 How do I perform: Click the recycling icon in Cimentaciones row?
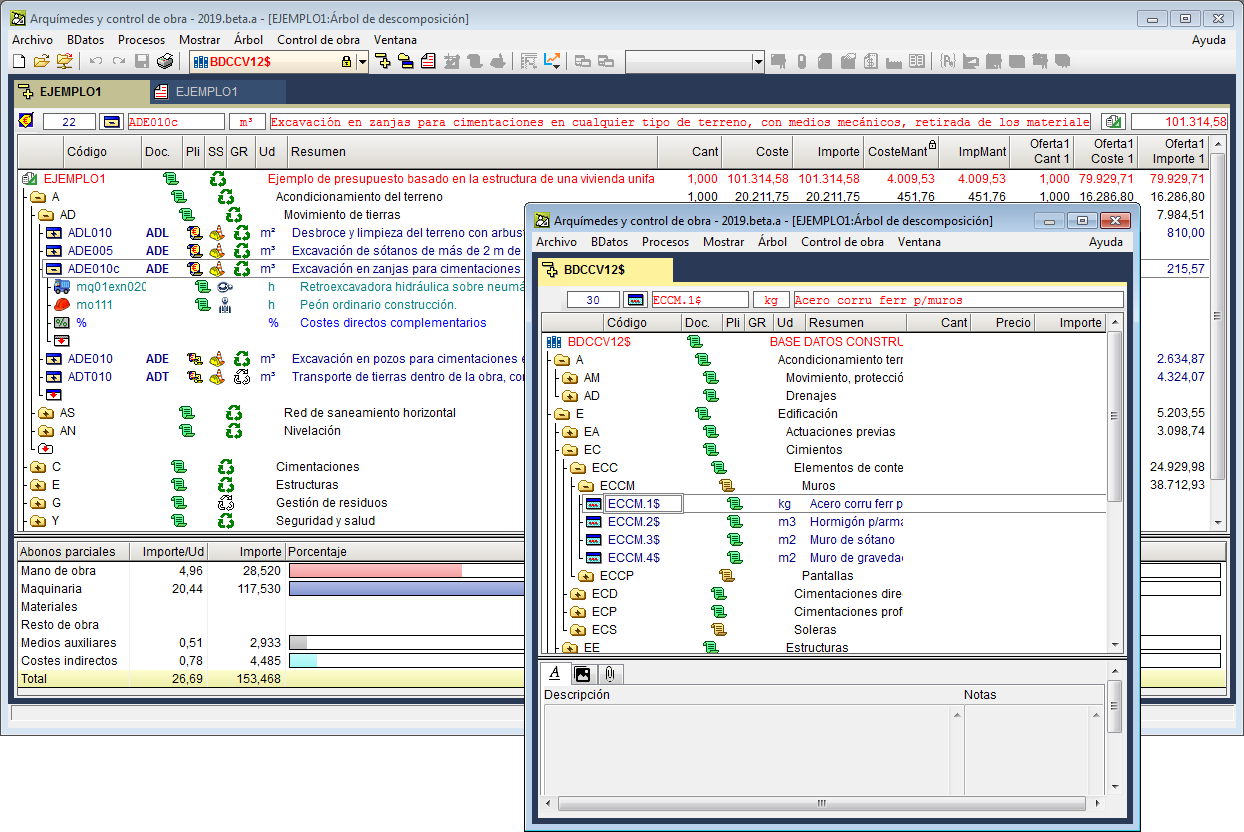(x=226, y=467)
